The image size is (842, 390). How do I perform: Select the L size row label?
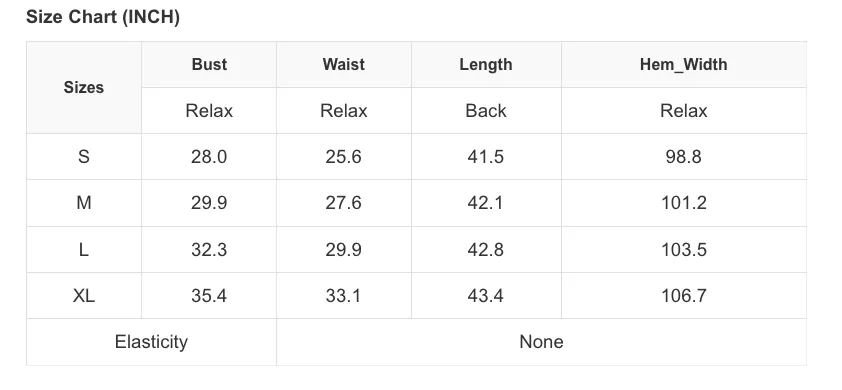point(84,250)
